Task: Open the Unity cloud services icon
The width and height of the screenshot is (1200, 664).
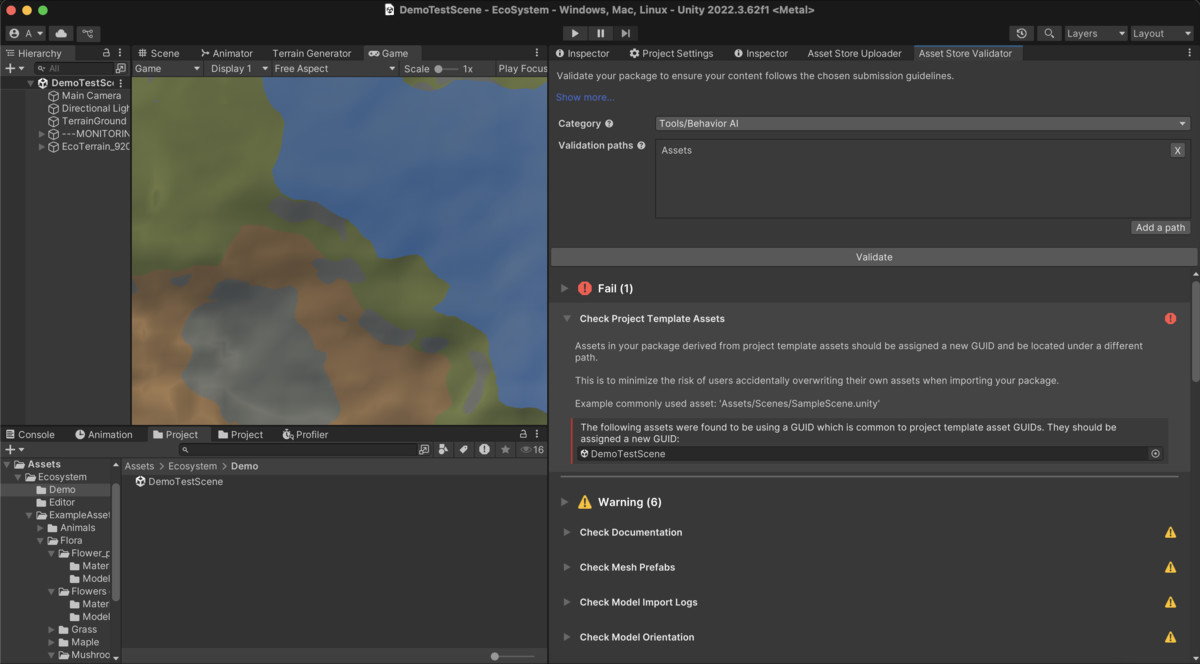Action: (x=60, y=33)
